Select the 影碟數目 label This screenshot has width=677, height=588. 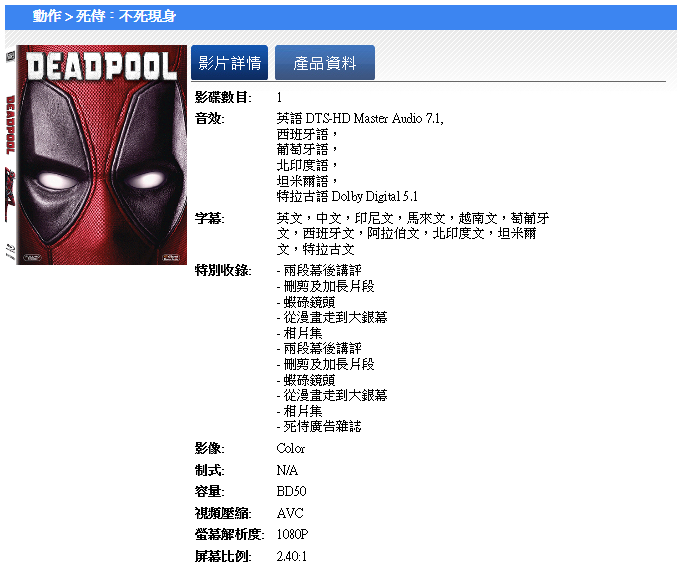tap(223, 97)
